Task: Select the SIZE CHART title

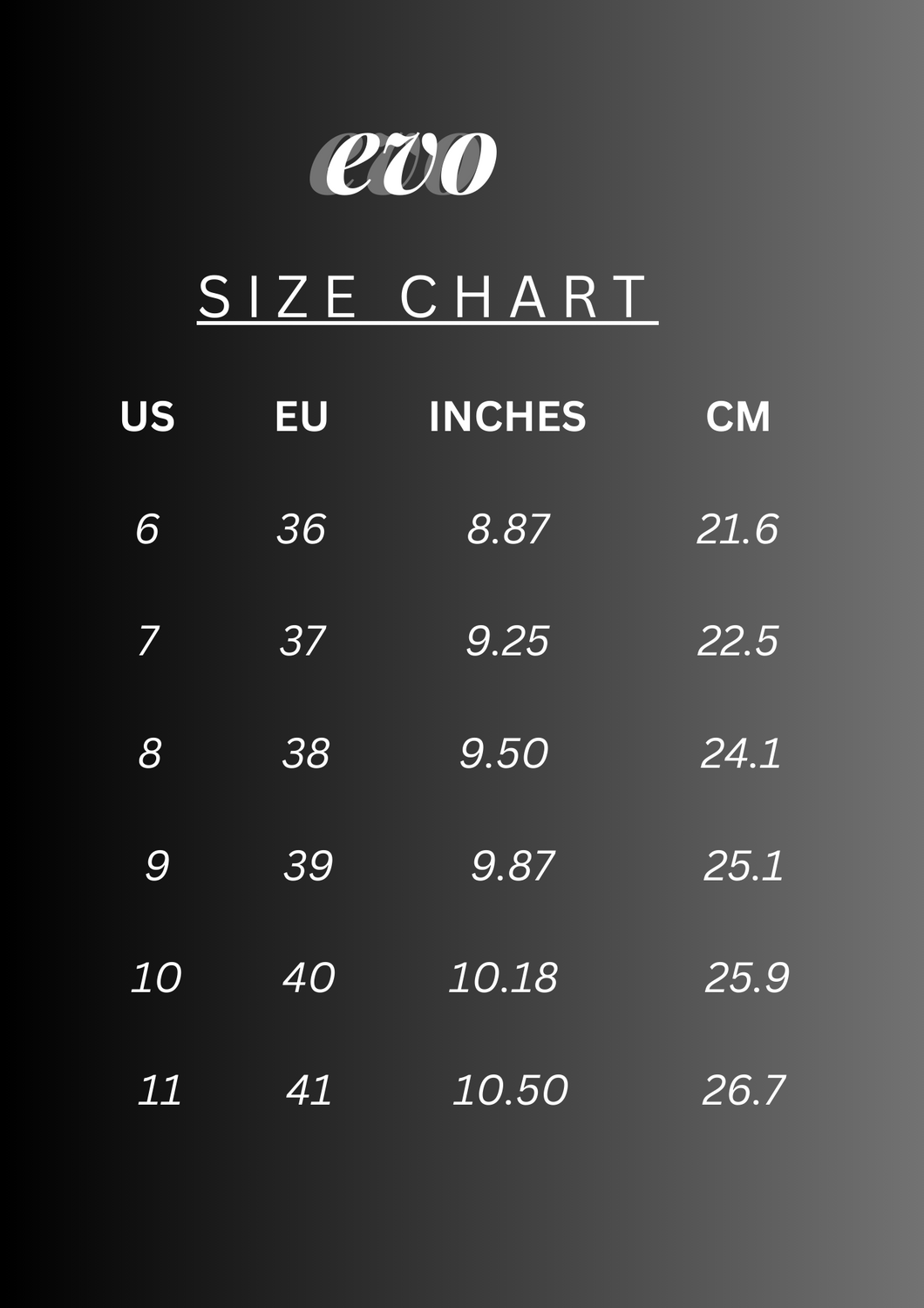Action: 427,298
